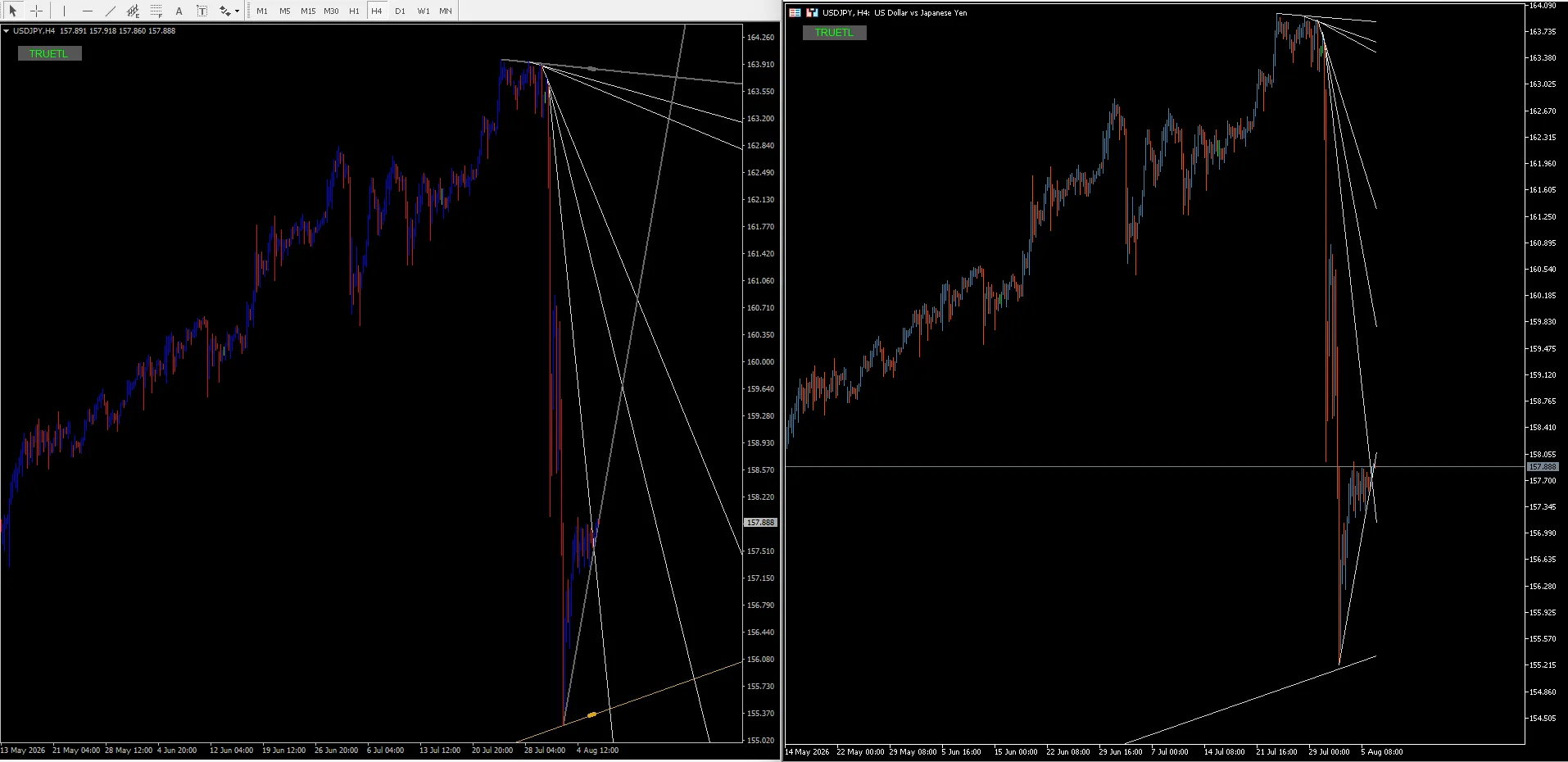Viewport: 1568px width, 762px height.
Task: Click TRUETL button on right chart
Action: click(x=834, y=33)
